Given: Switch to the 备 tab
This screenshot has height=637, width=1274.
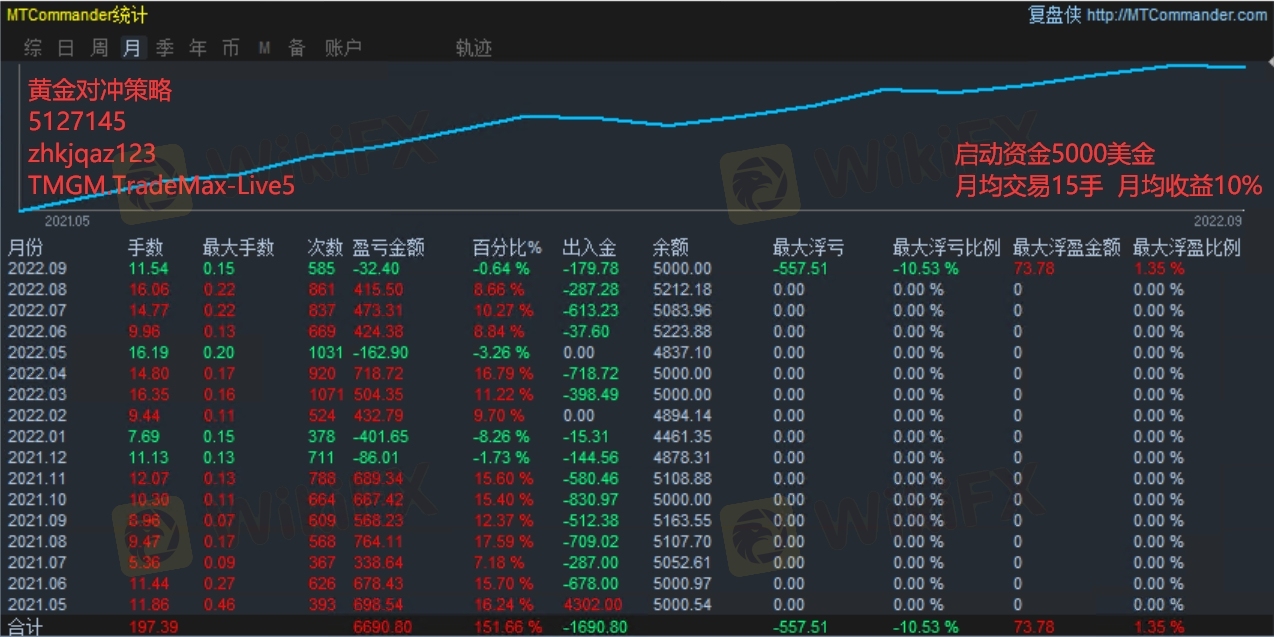Looking at the screenshot, I should click(x=297, y=48).
